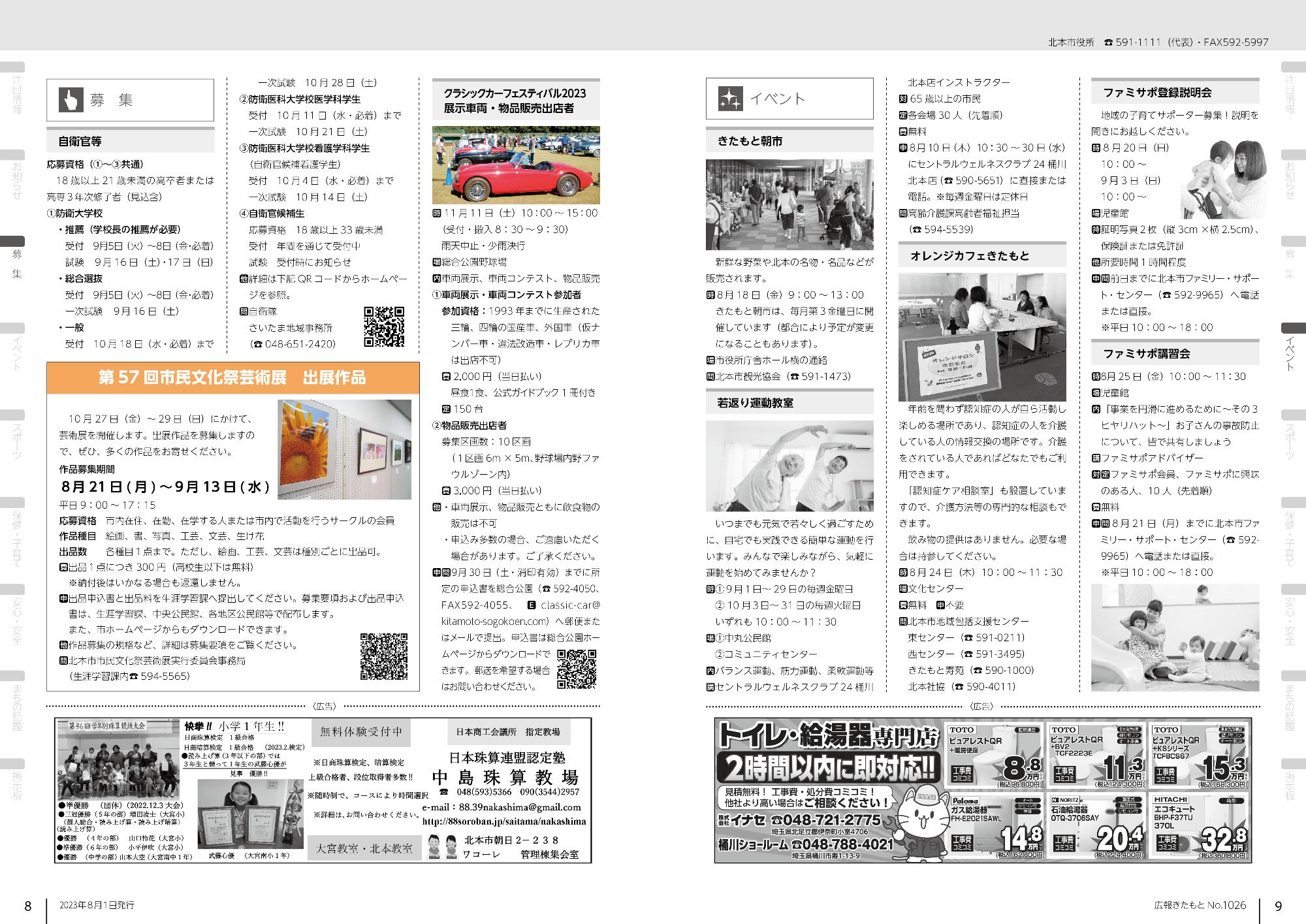Click the phone icon before 591-1111 header
Image resolution: width=1306 pixels, height=924 pixels.
pyautogui.click(x=1108, y=42)
